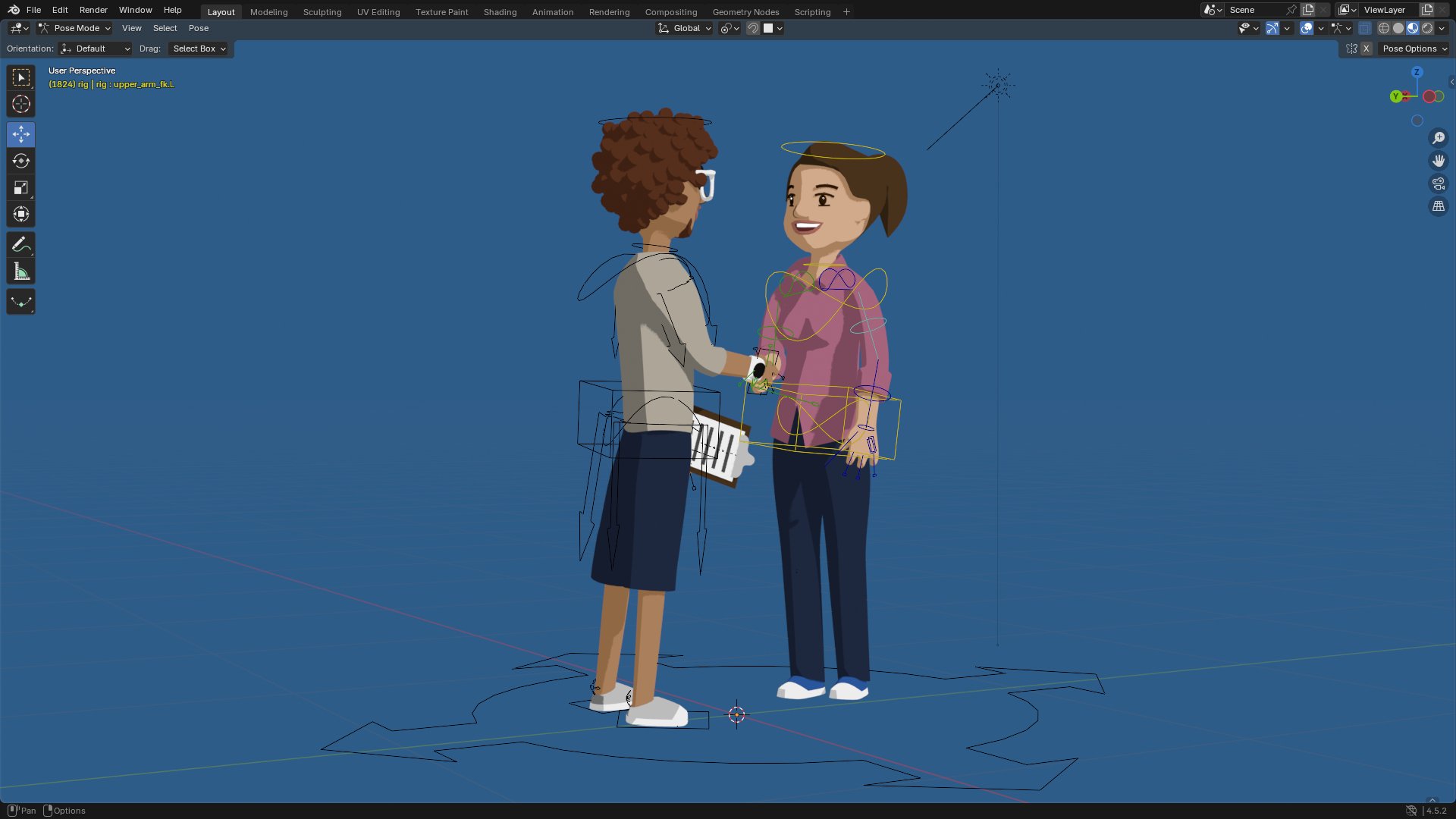Toggle camera view icon
Image resolution: width=1456 pixels, height=819 pixels.
click(1438, 184)
